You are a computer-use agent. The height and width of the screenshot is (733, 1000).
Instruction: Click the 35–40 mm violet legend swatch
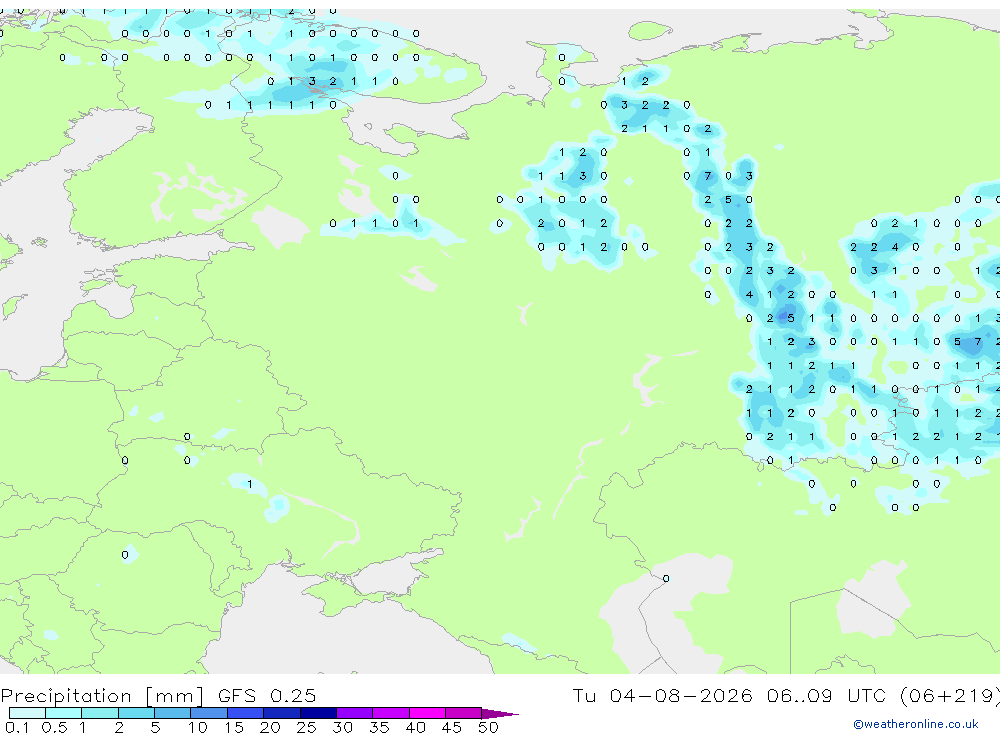pyautogui.click(x=390, y=713)
